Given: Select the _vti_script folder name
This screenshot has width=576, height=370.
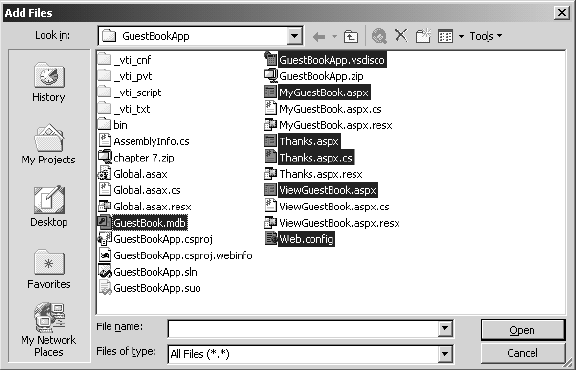Looking at the screenshot, I should tap(137, 92).
